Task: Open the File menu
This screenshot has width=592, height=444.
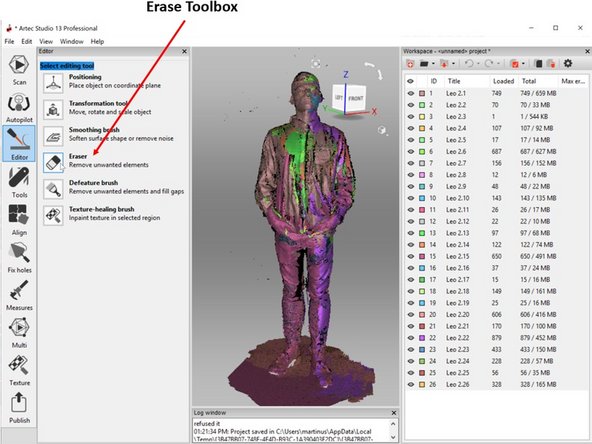Action: [x=9, y=42]
